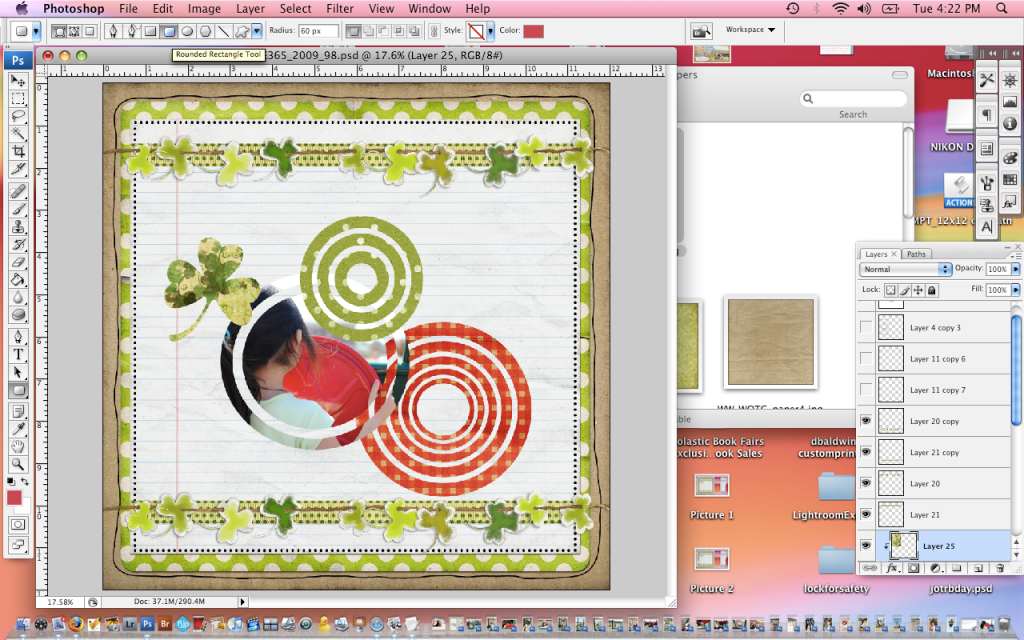Click the red shape Color swatch
Screen dimensions: 1024x640
[x=535, y=31]
